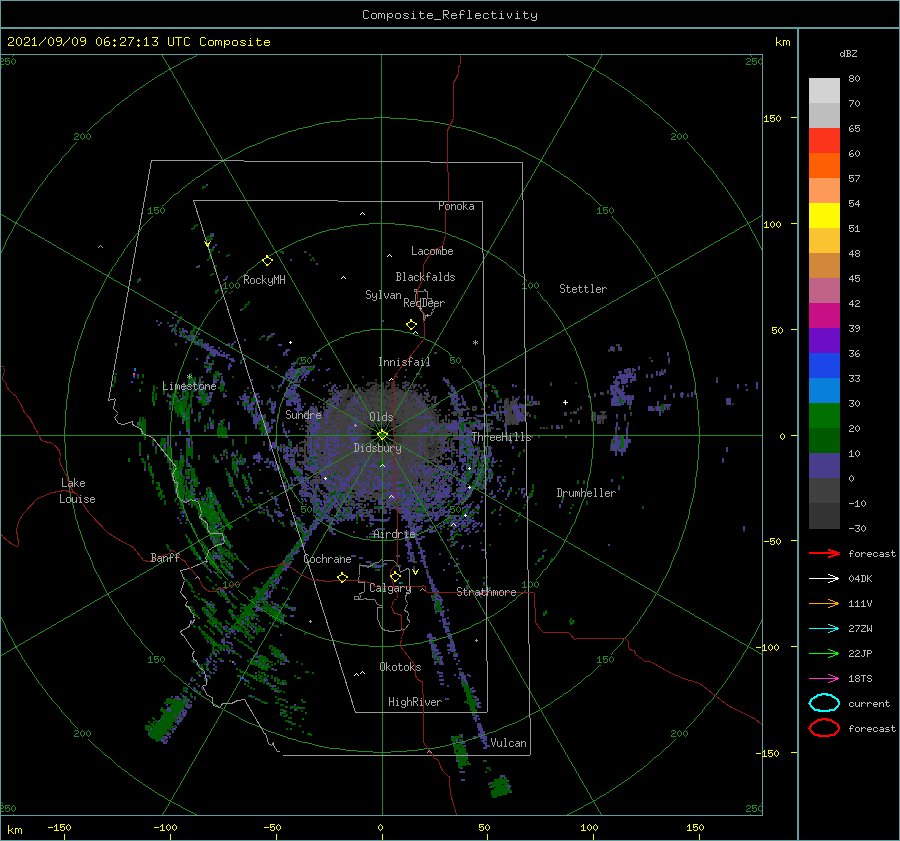Click the green 22JP arrow legend symbol
The width and height of the screenshot is (900, 841).
point(824,653)
